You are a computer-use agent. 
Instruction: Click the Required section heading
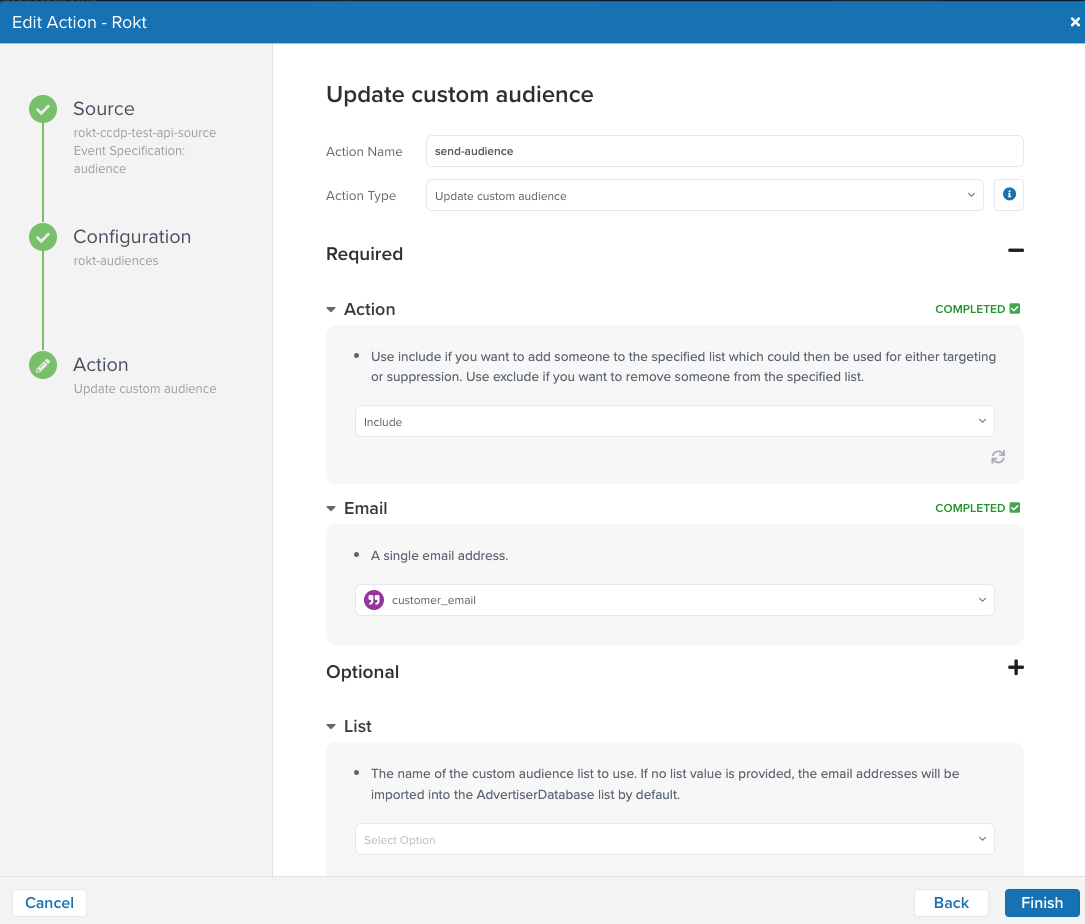(x=365, y=254)
